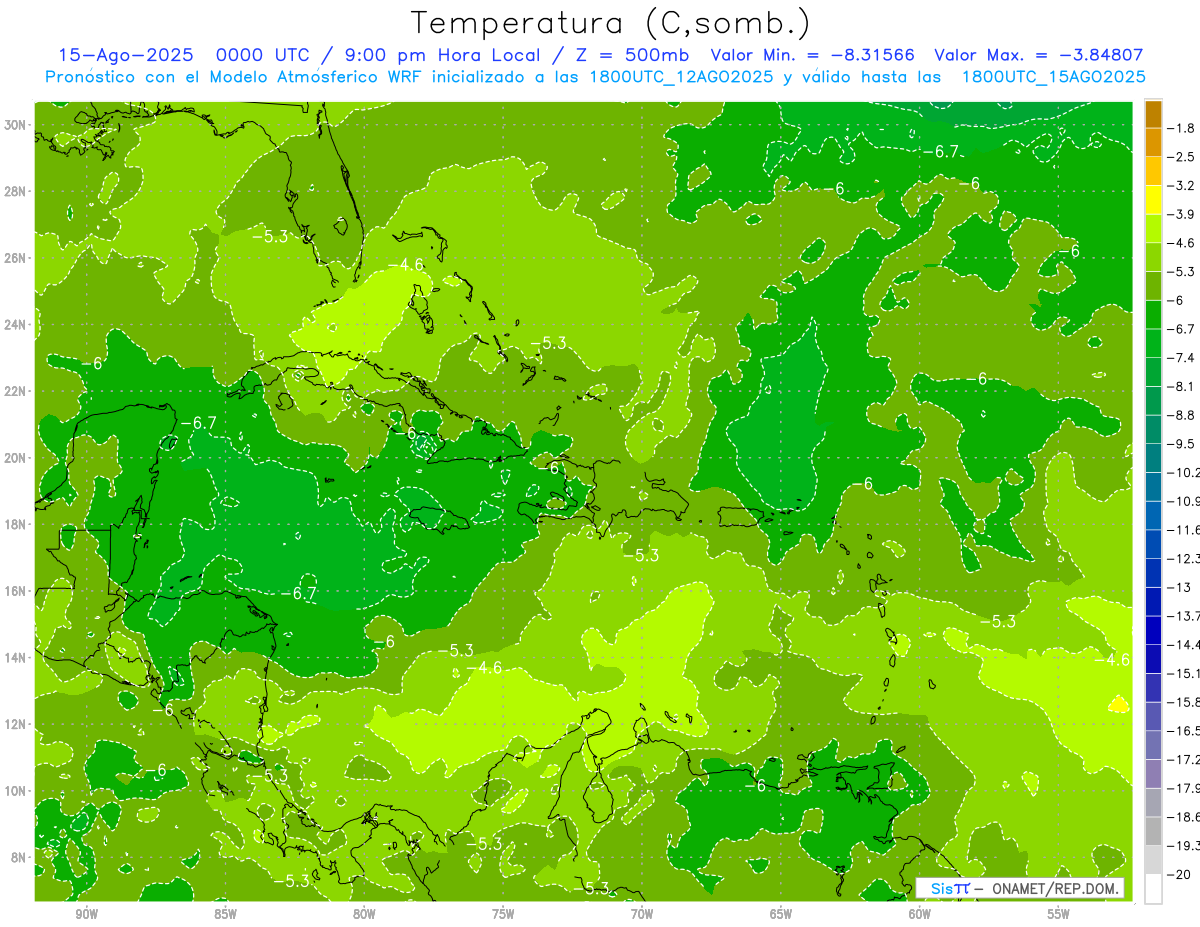This screenshot has height=927, width=1200.
Task: Click the "8N" latitude axis label
Action: point(20,857)
